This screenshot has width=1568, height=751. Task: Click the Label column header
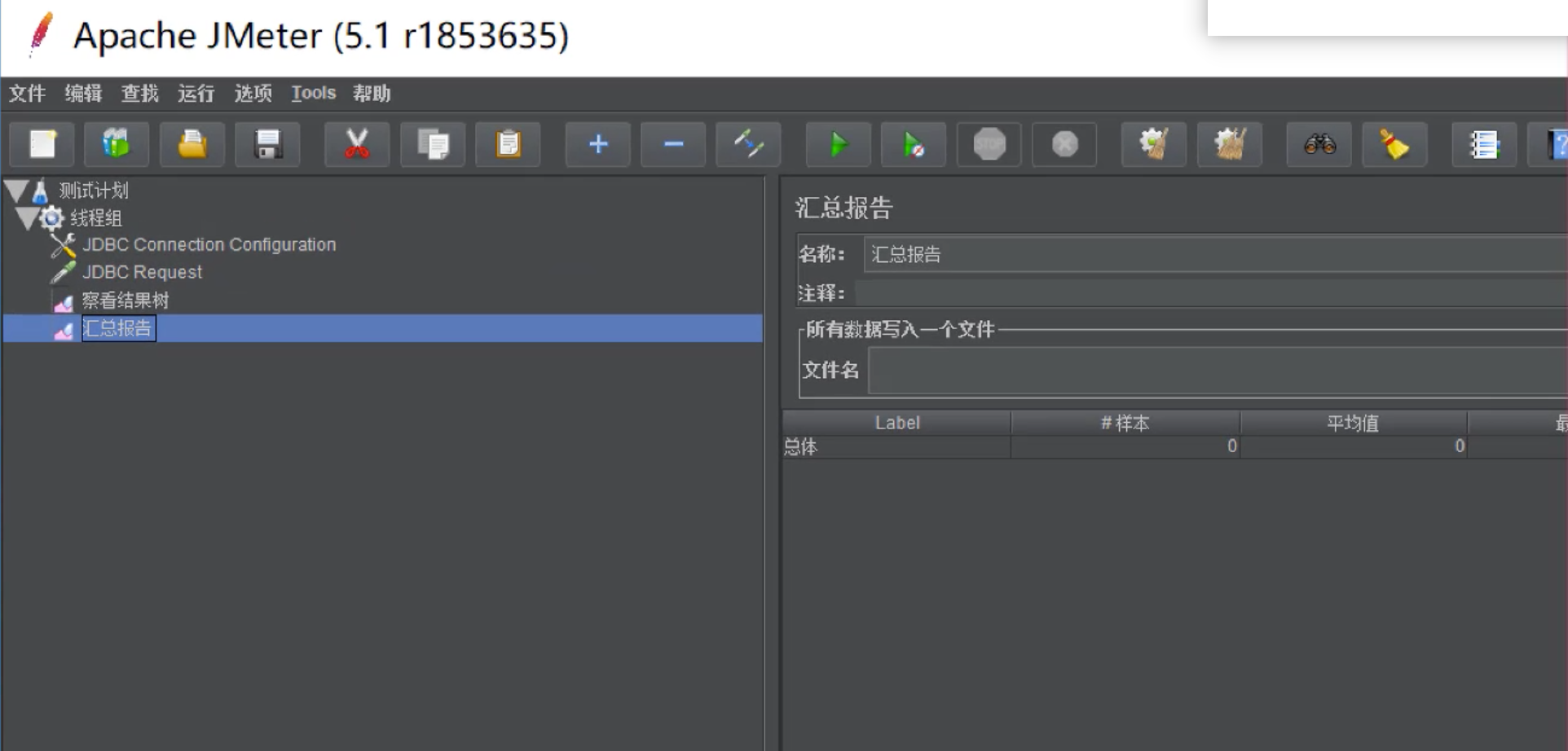(897, 423)
